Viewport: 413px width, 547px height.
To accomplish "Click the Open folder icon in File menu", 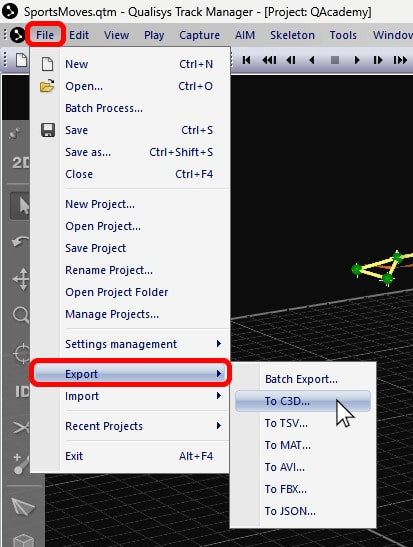I will tap(47, 86).
